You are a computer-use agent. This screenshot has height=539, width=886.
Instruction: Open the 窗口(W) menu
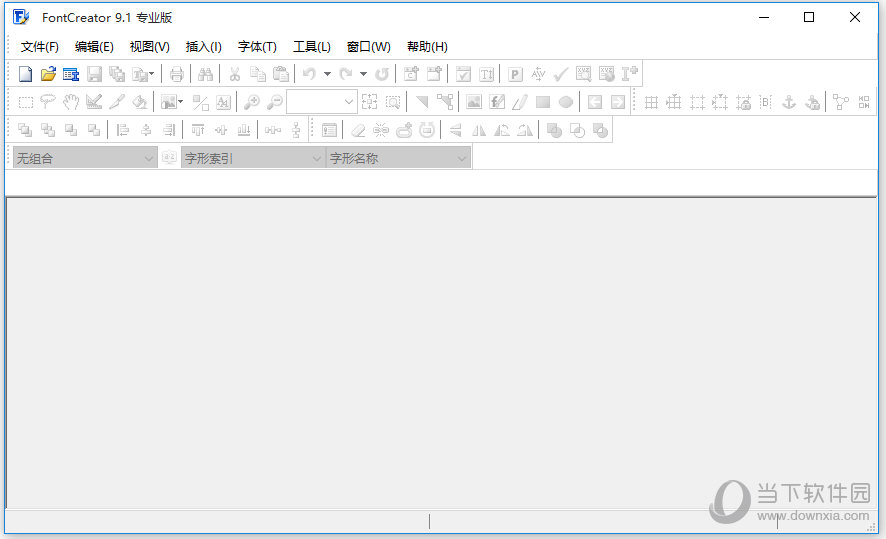click(x=368, y=46)
